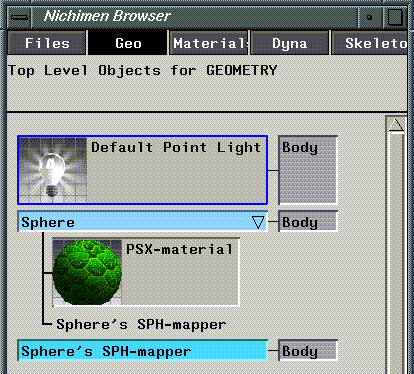Viewport: 414px width, 374px height.
Task: Select the cyan Sphere's SPH-mapper top-level row
Action: [142, 350]
